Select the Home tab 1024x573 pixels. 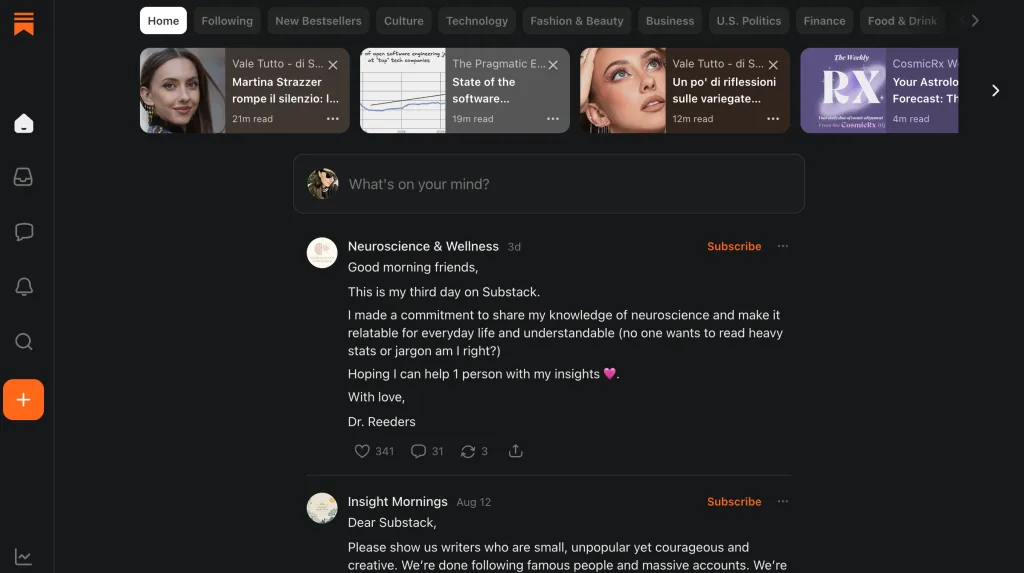[x=163, y=21]
